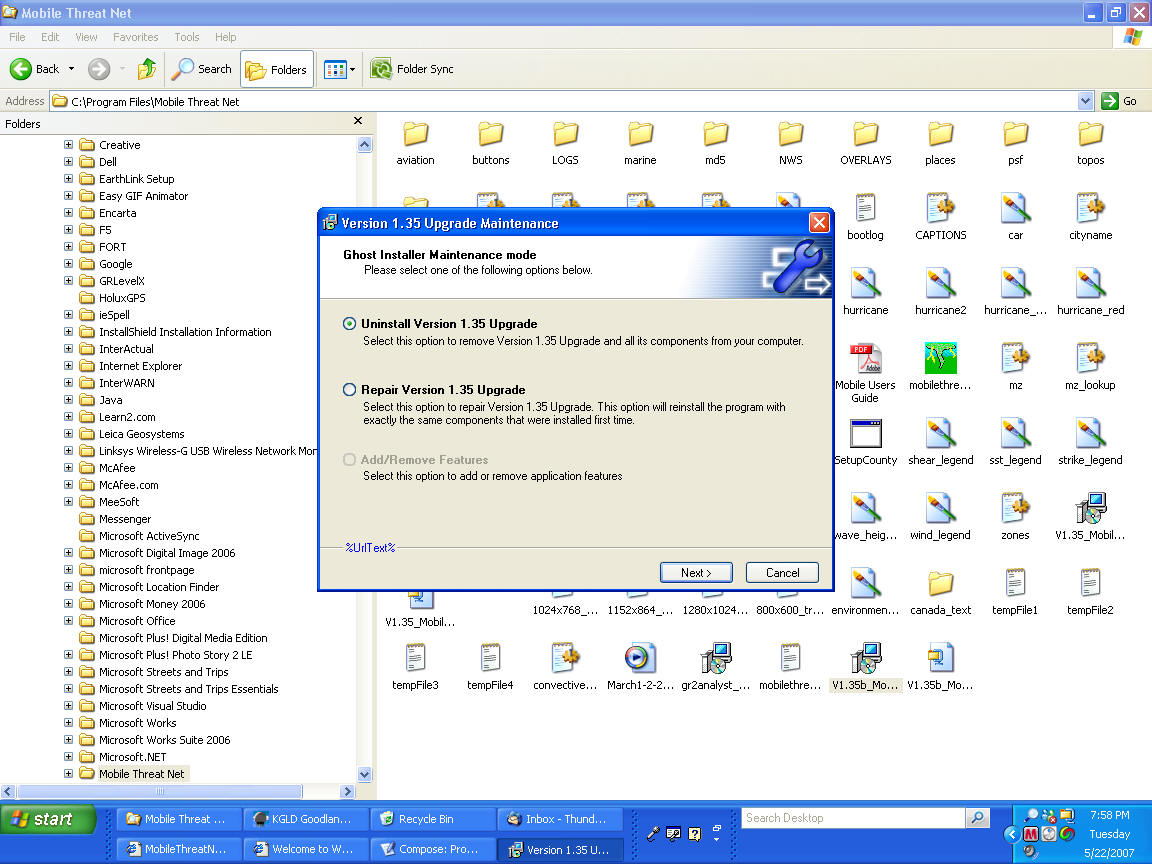Open the psf folder icon
The height and width of the screenshot is (864, 1152).
[1015, 134]
